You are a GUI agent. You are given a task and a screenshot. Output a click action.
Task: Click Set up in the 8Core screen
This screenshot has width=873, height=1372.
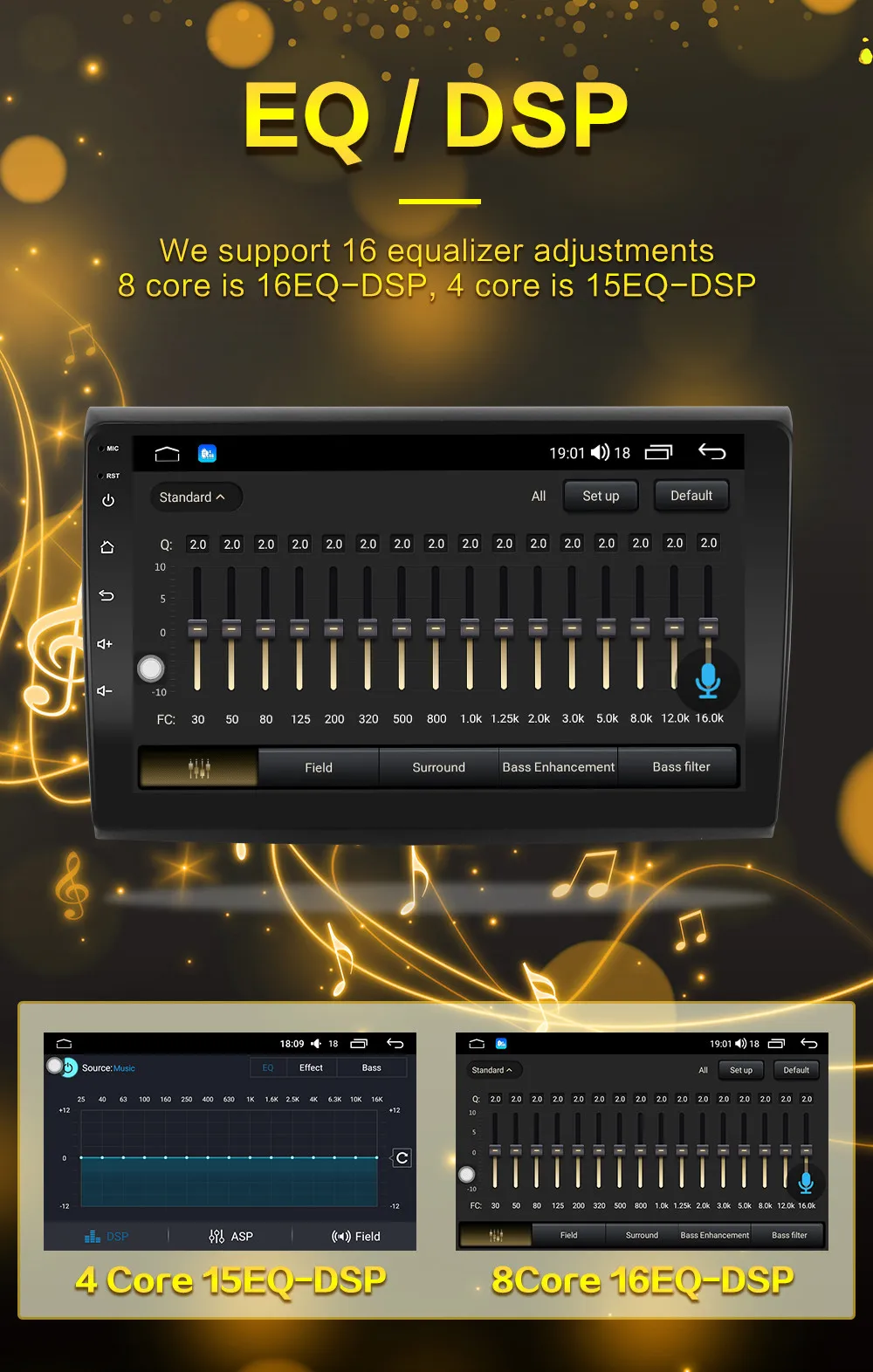click(x=741, y=1070)
